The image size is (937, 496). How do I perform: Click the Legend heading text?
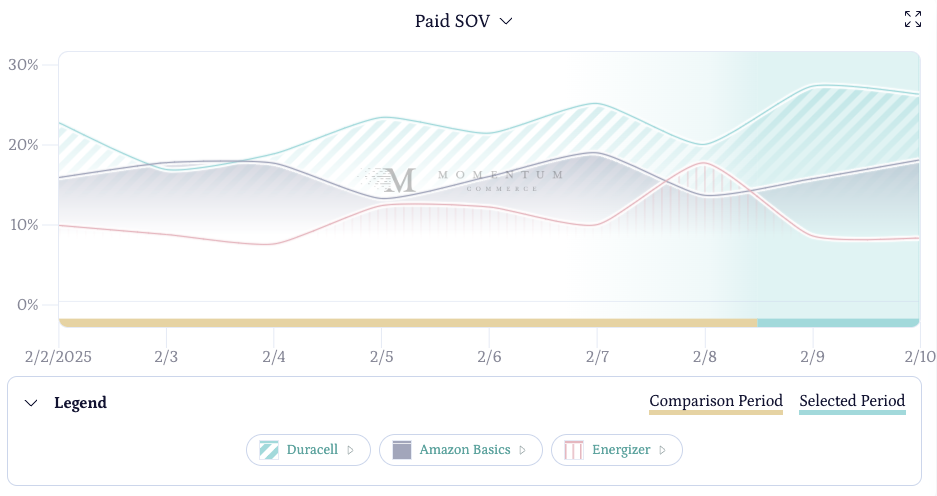[x=81, y=403]
